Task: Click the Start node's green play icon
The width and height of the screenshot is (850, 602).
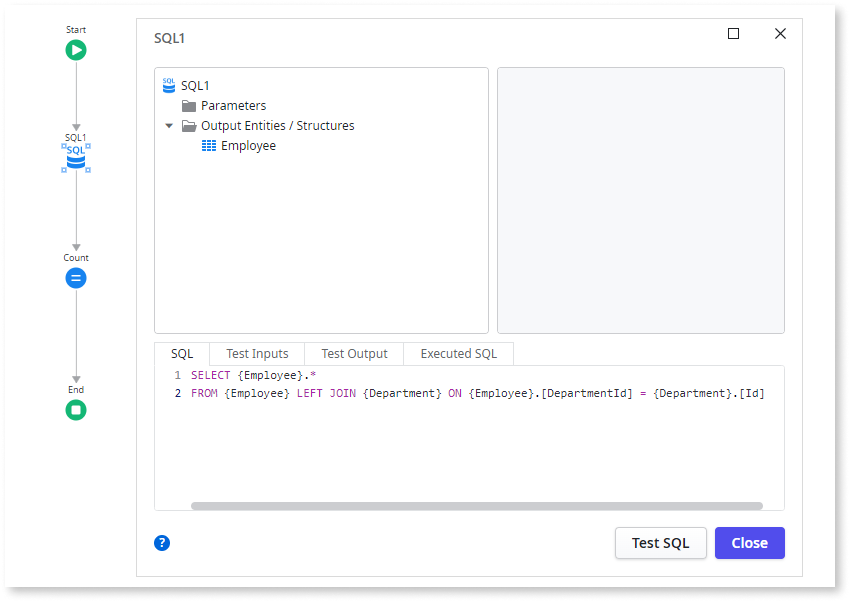Action: click(76, 48)
